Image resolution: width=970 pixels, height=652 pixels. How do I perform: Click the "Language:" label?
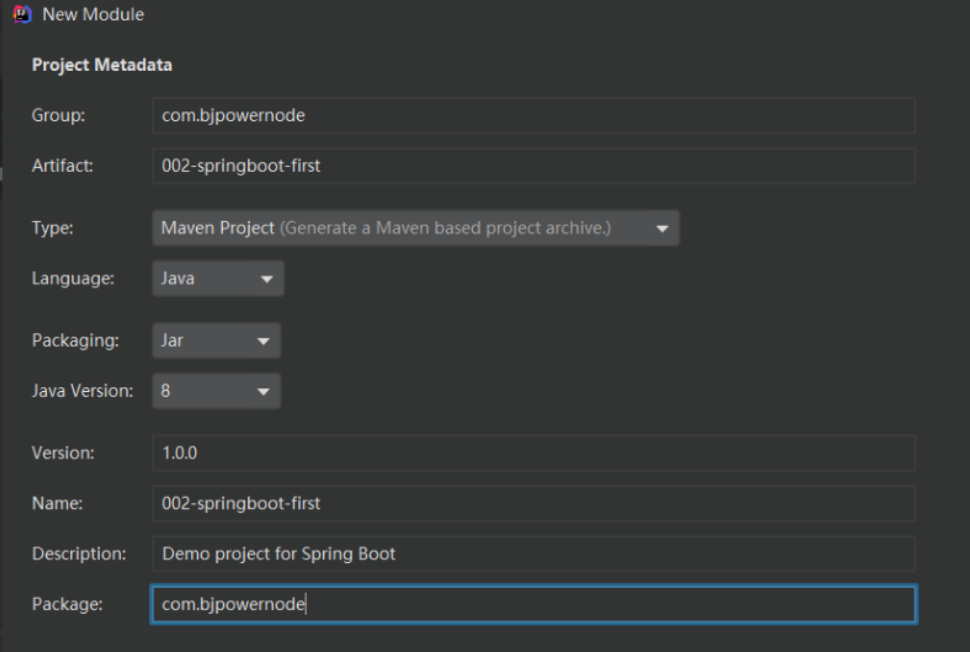(73, 279)
